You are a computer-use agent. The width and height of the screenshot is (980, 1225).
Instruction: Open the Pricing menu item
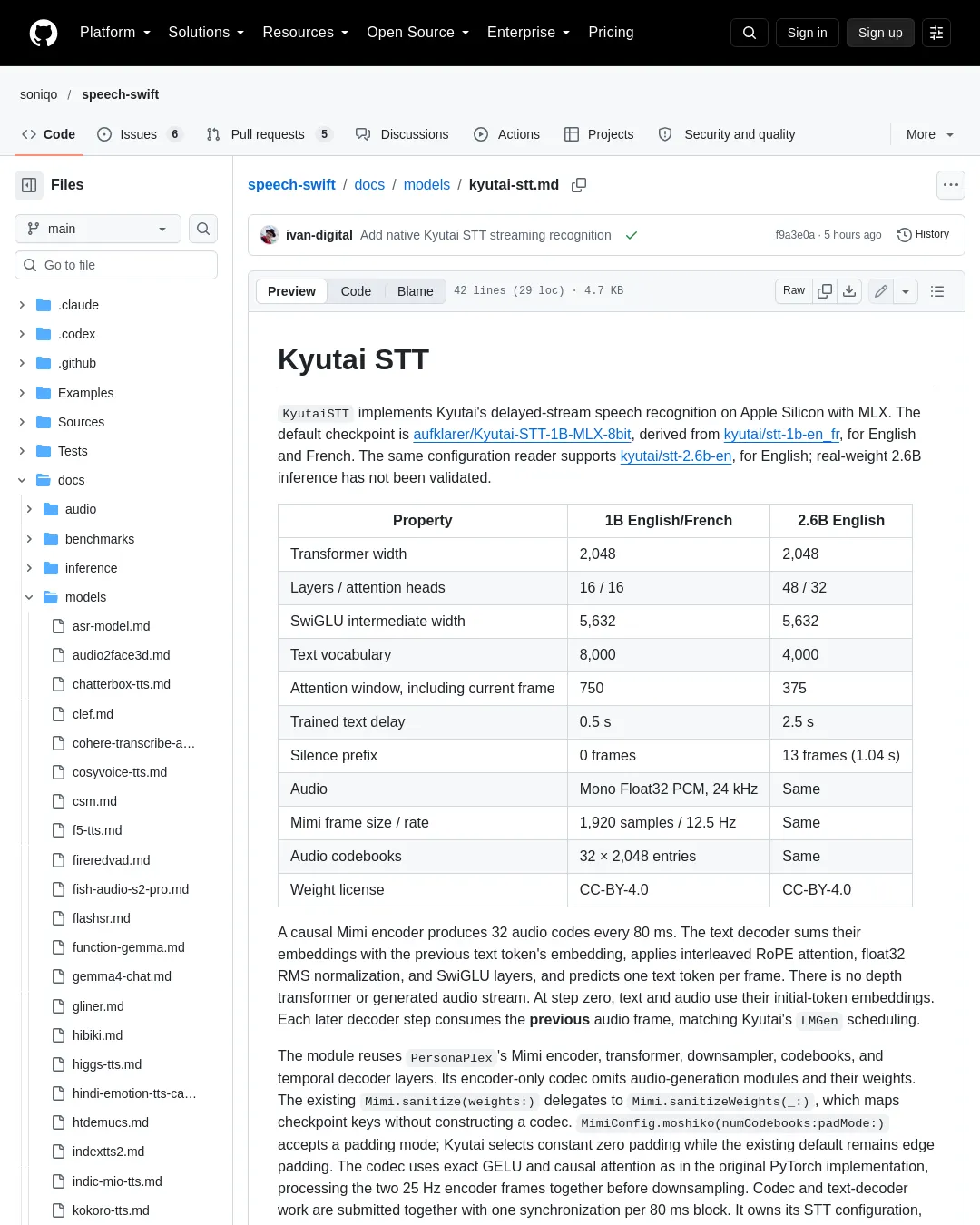coord(611,33)
